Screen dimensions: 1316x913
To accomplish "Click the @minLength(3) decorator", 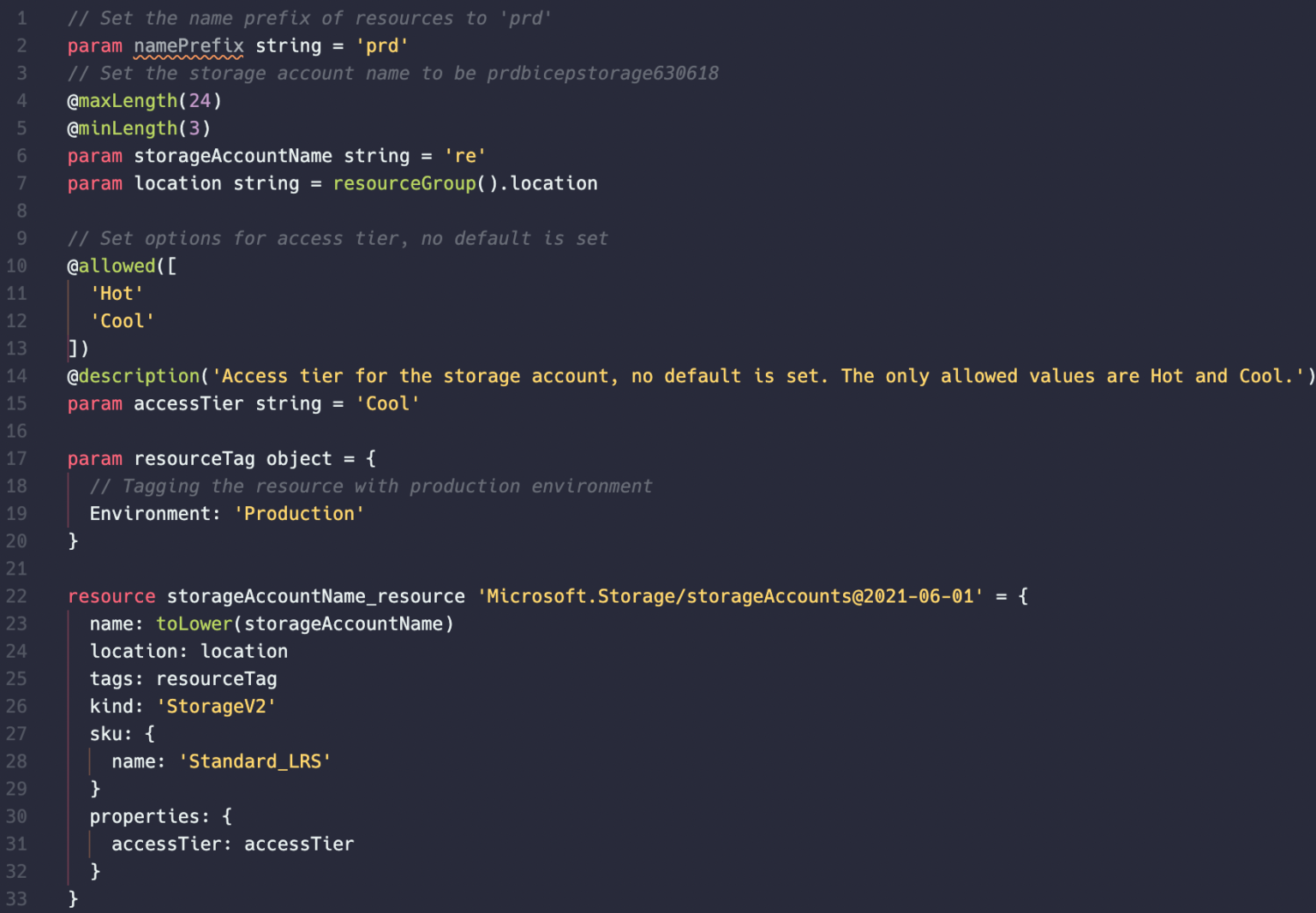I will click(x=139, y=128).
